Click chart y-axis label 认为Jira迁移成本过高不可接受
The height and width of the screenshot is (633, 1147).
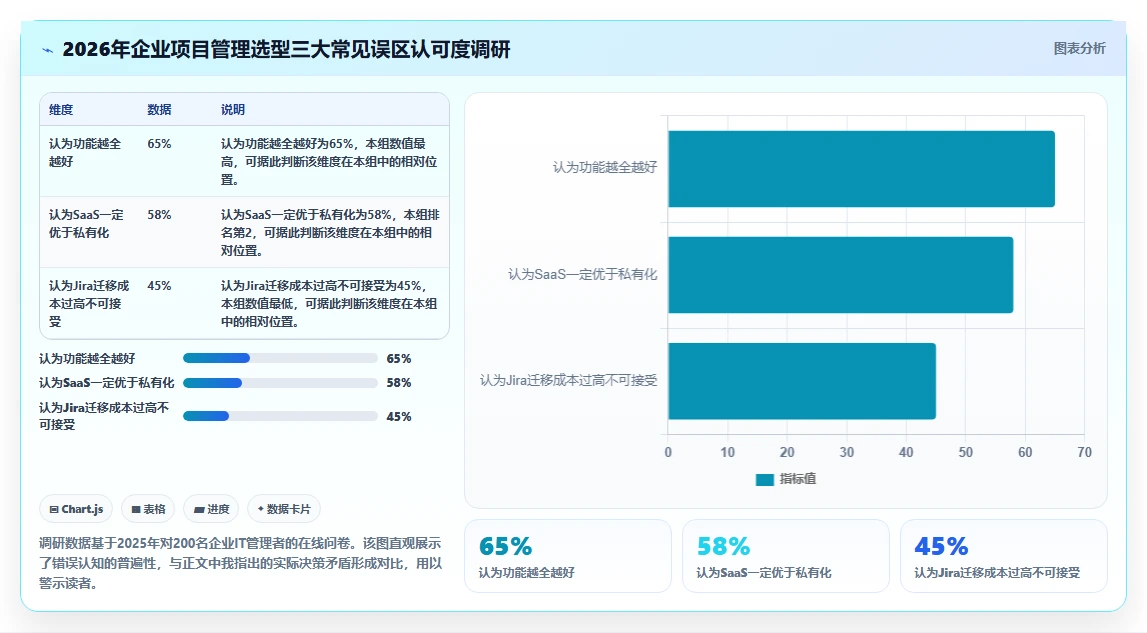point(568,381)
